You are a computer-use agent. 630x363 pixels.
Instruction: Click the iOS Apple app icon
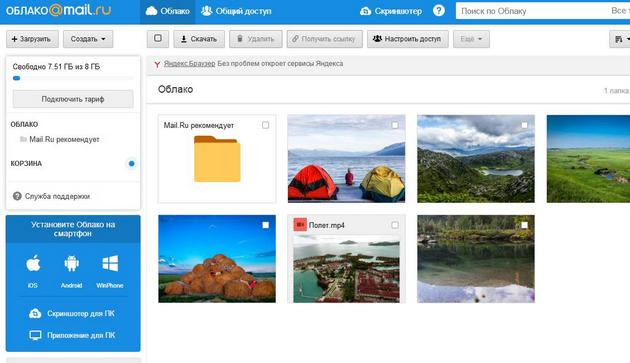coord(33,264)
